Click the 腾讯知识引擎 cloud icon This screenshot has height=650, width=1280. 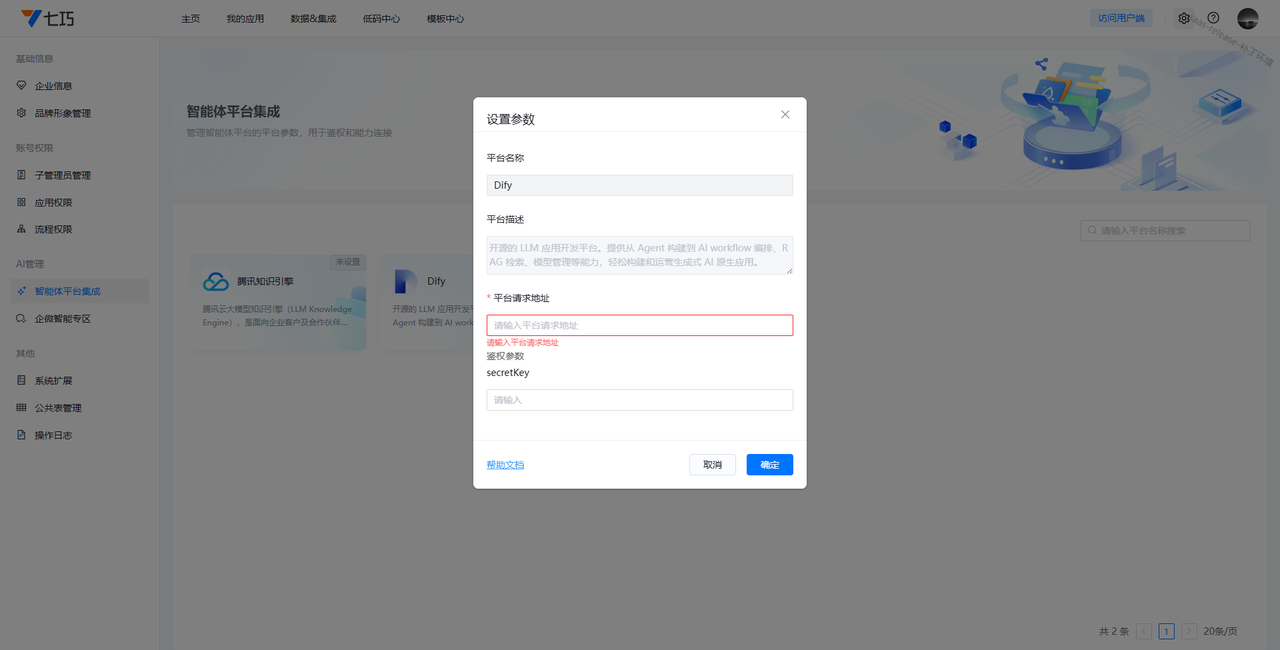(x=216, y=282)
